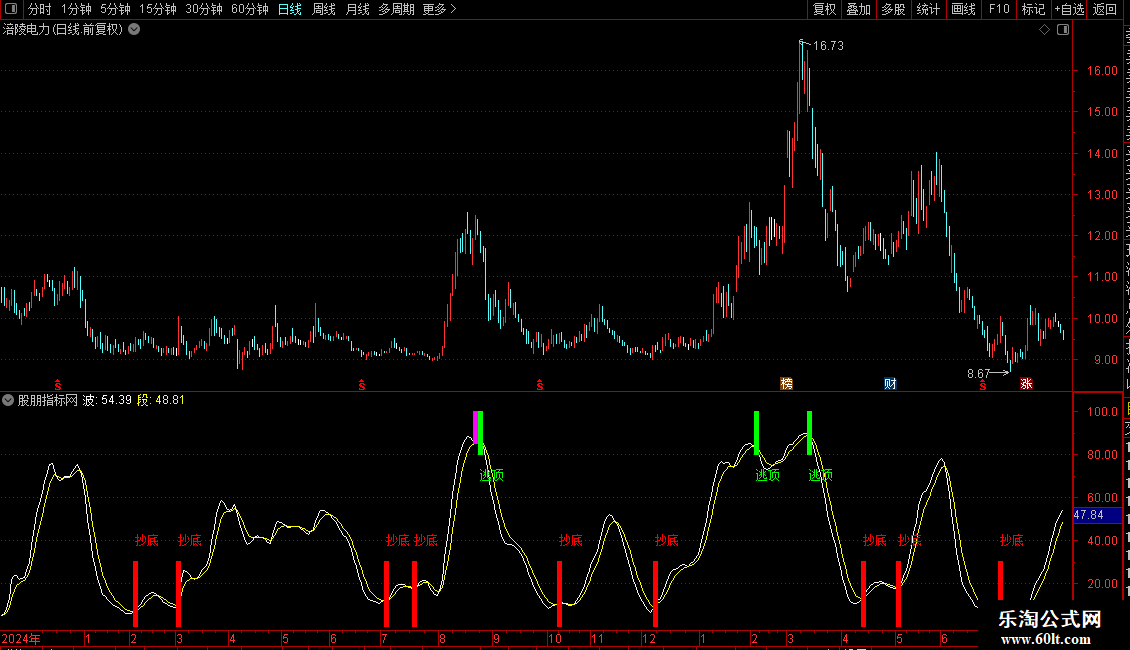Click the 标记 mark button

point(1033,9)
